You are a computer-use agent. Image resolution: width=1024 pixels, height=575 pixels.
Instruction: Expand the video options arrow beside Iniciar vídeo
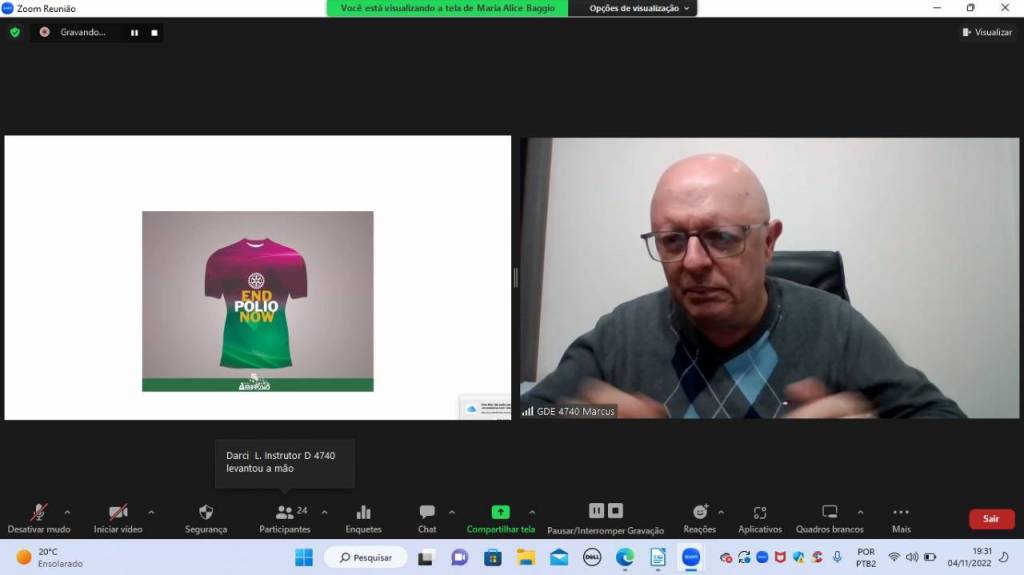click(x=151, y=512)
